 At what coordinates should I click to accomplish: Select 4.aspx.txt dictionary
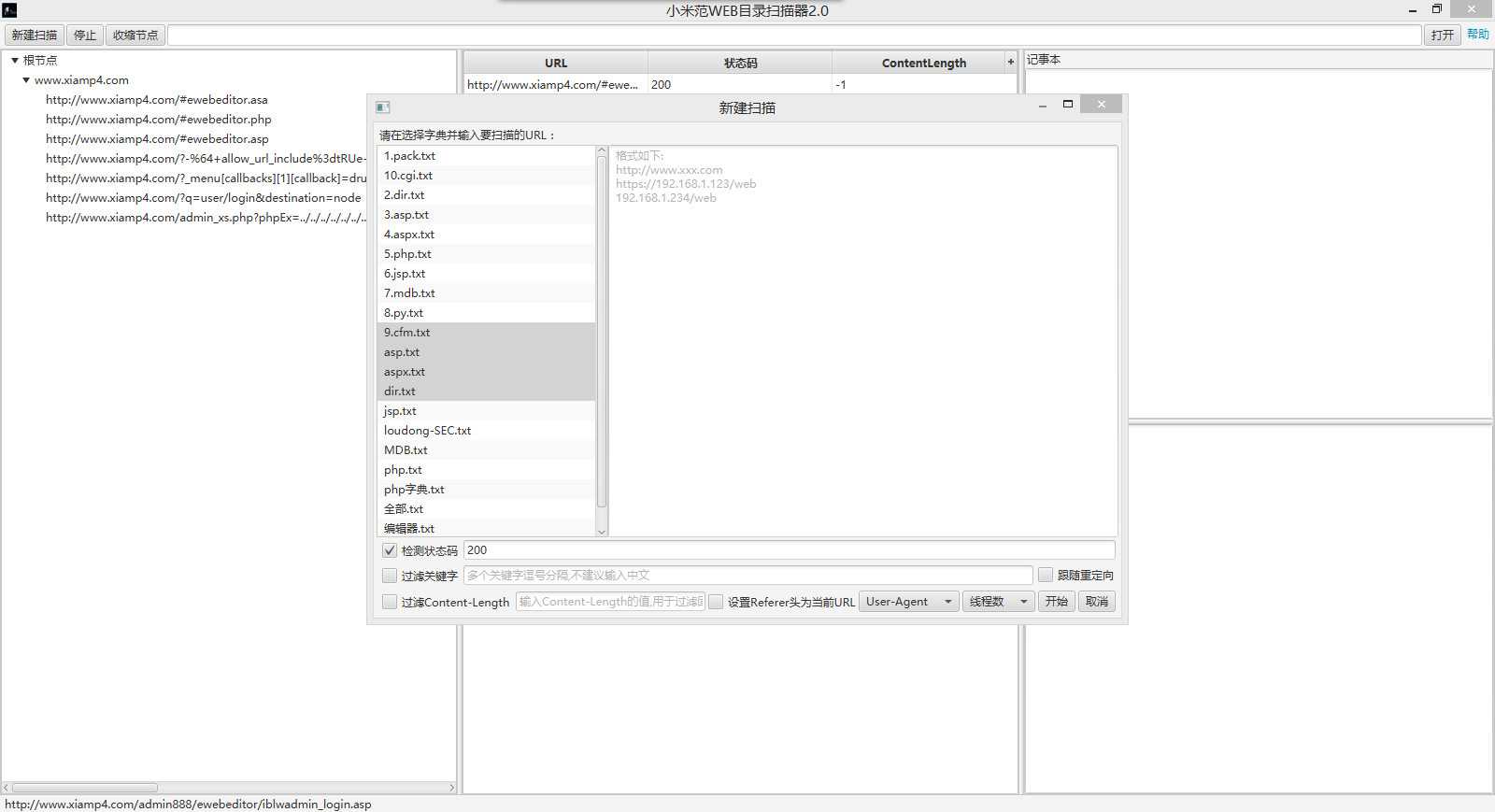pos(486,235)
